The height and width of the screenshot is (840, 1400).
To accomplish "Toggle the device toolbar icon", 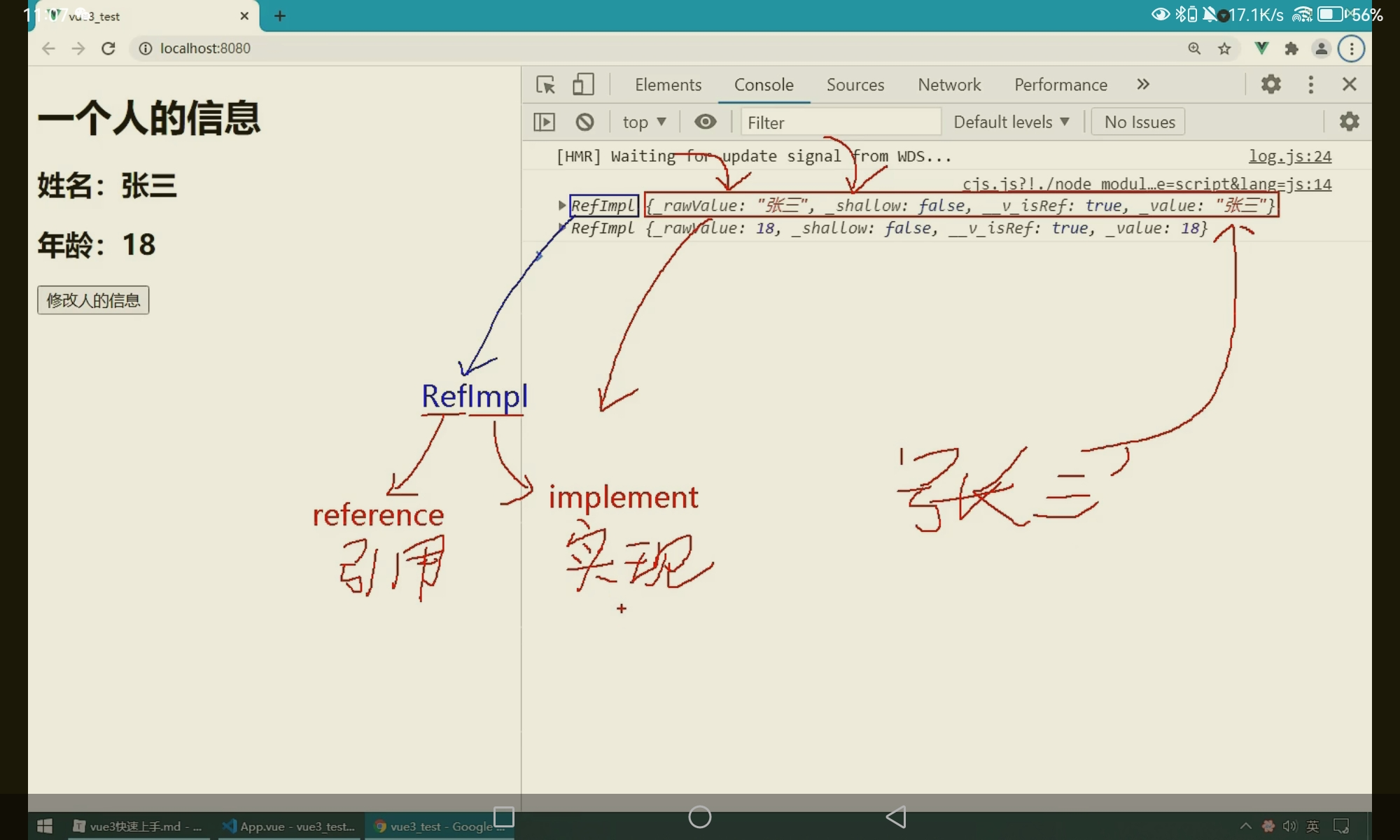I will click(583, 85).
